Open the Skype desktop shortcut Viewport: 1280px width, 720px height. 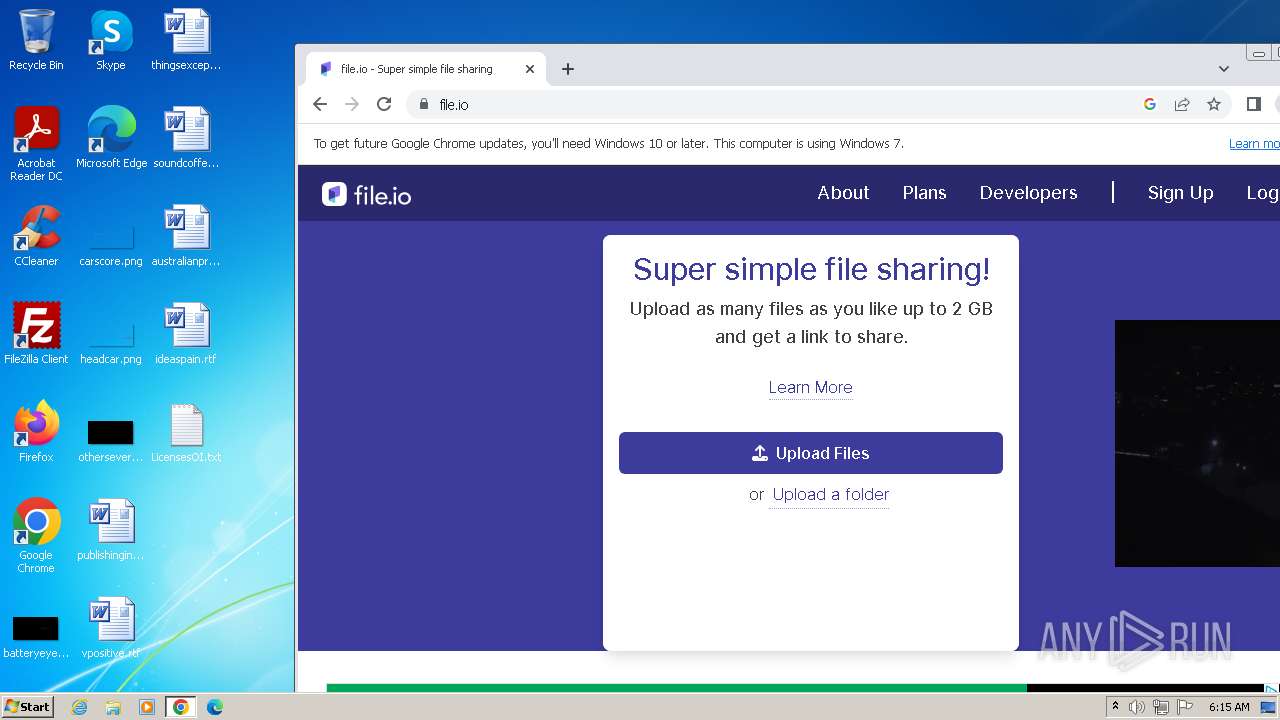tap(111, 40)
